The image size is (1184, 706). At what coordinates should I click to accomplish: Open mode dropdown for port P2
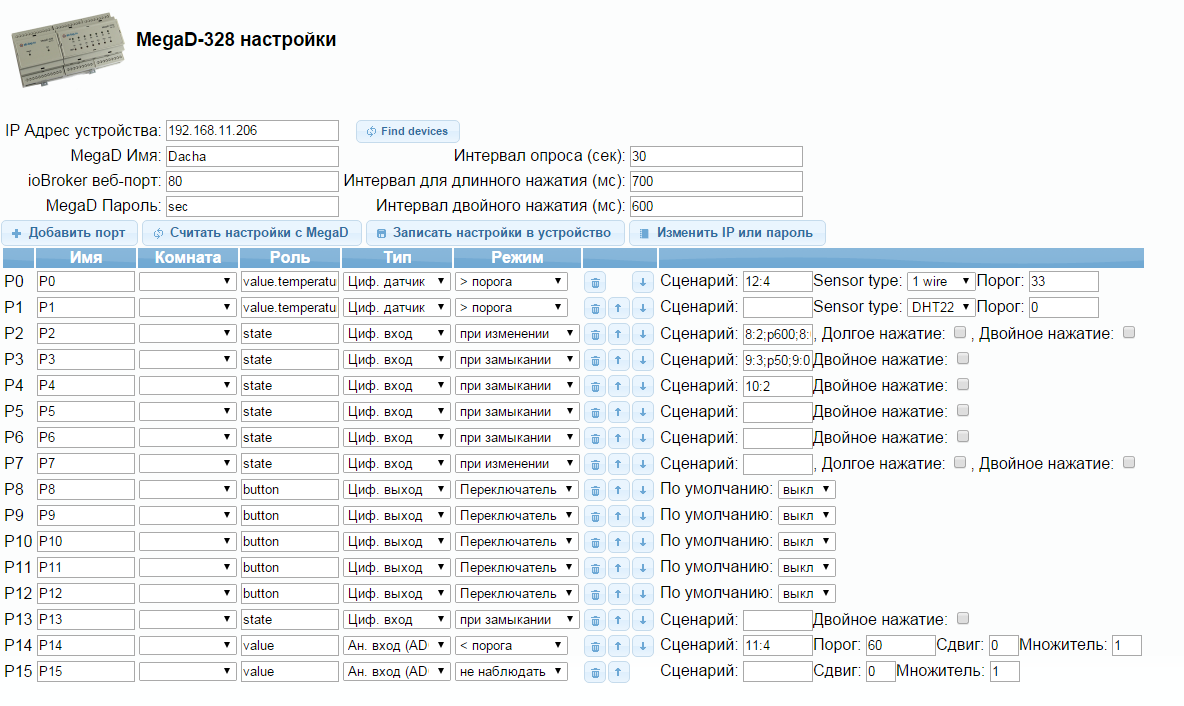(517, 334)
